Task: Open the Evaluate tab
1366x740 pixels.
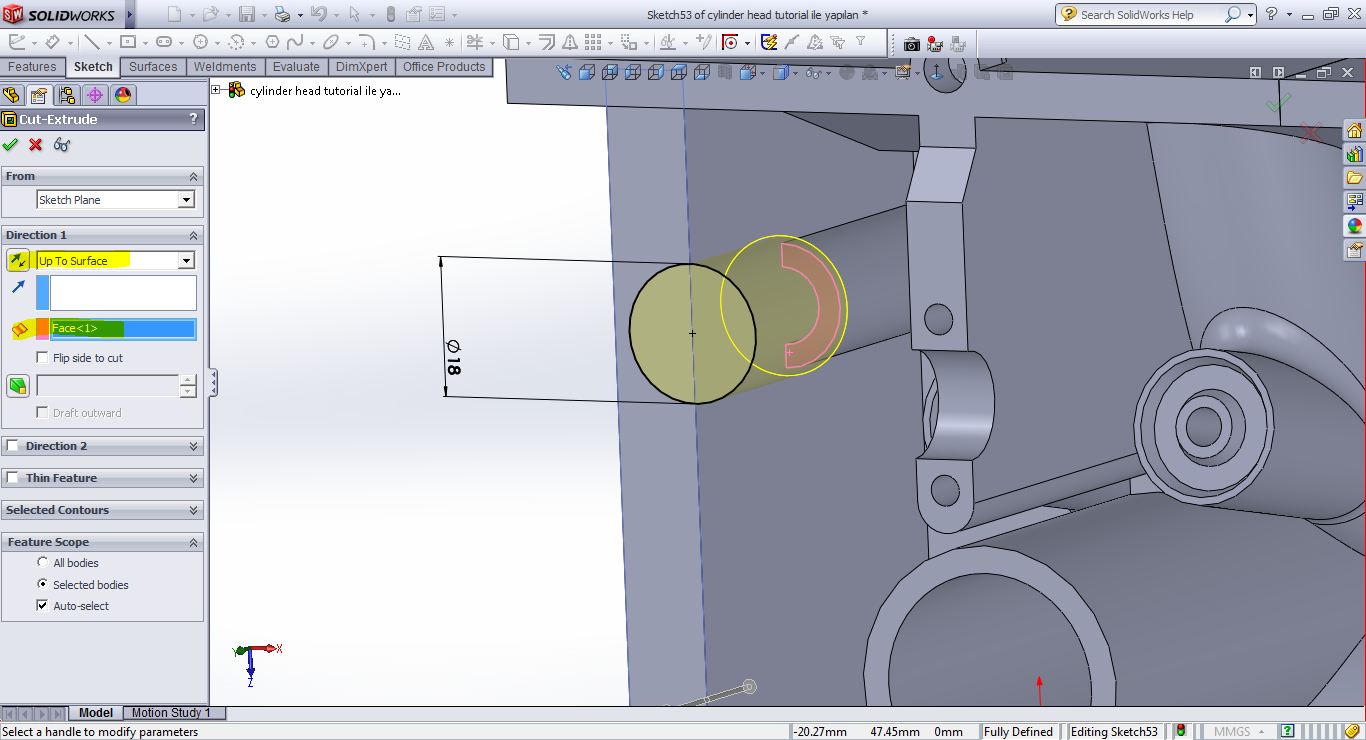Action: point(296,67)
